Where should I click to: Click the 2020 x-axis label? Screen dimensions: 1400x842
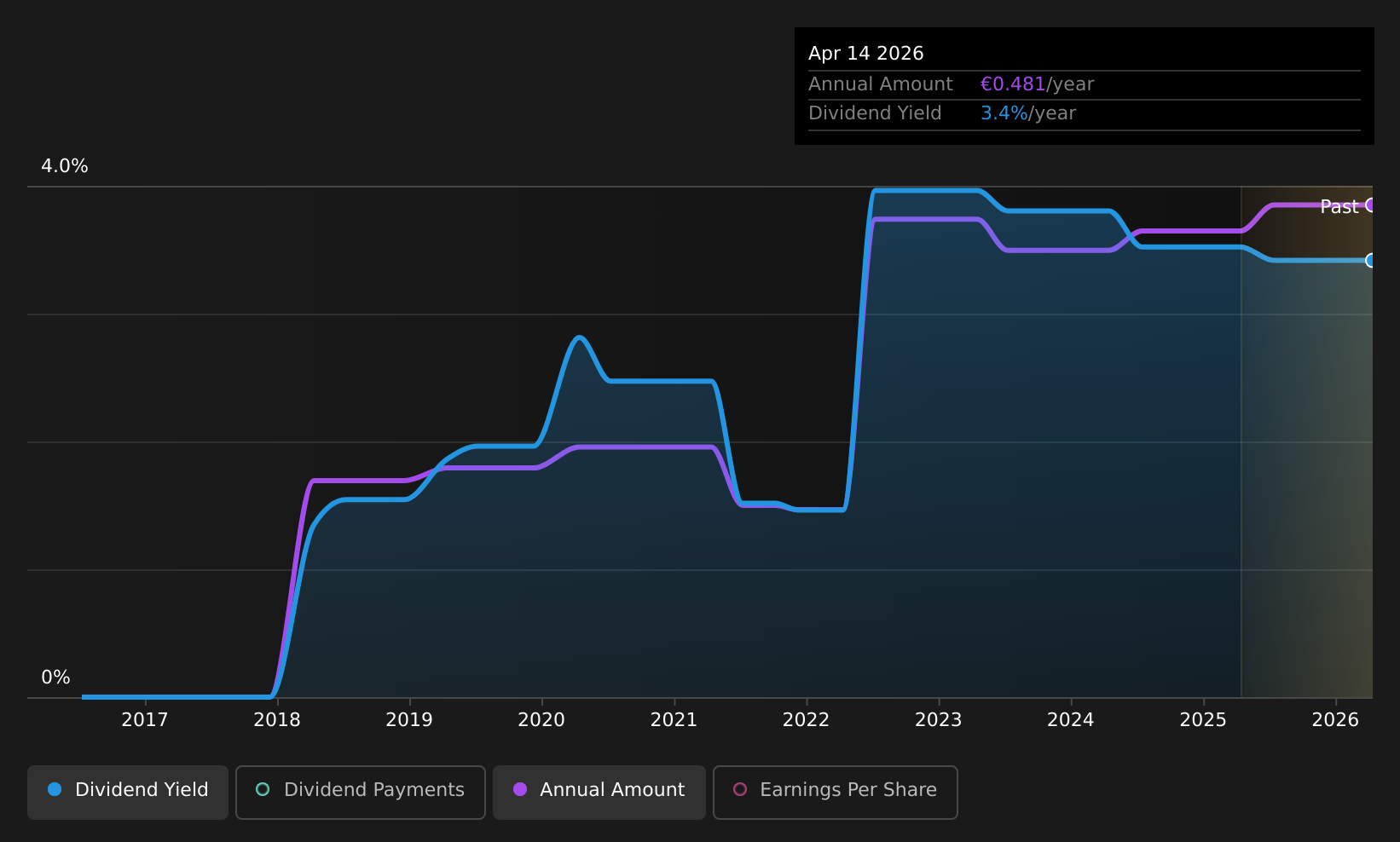(541, 720)
